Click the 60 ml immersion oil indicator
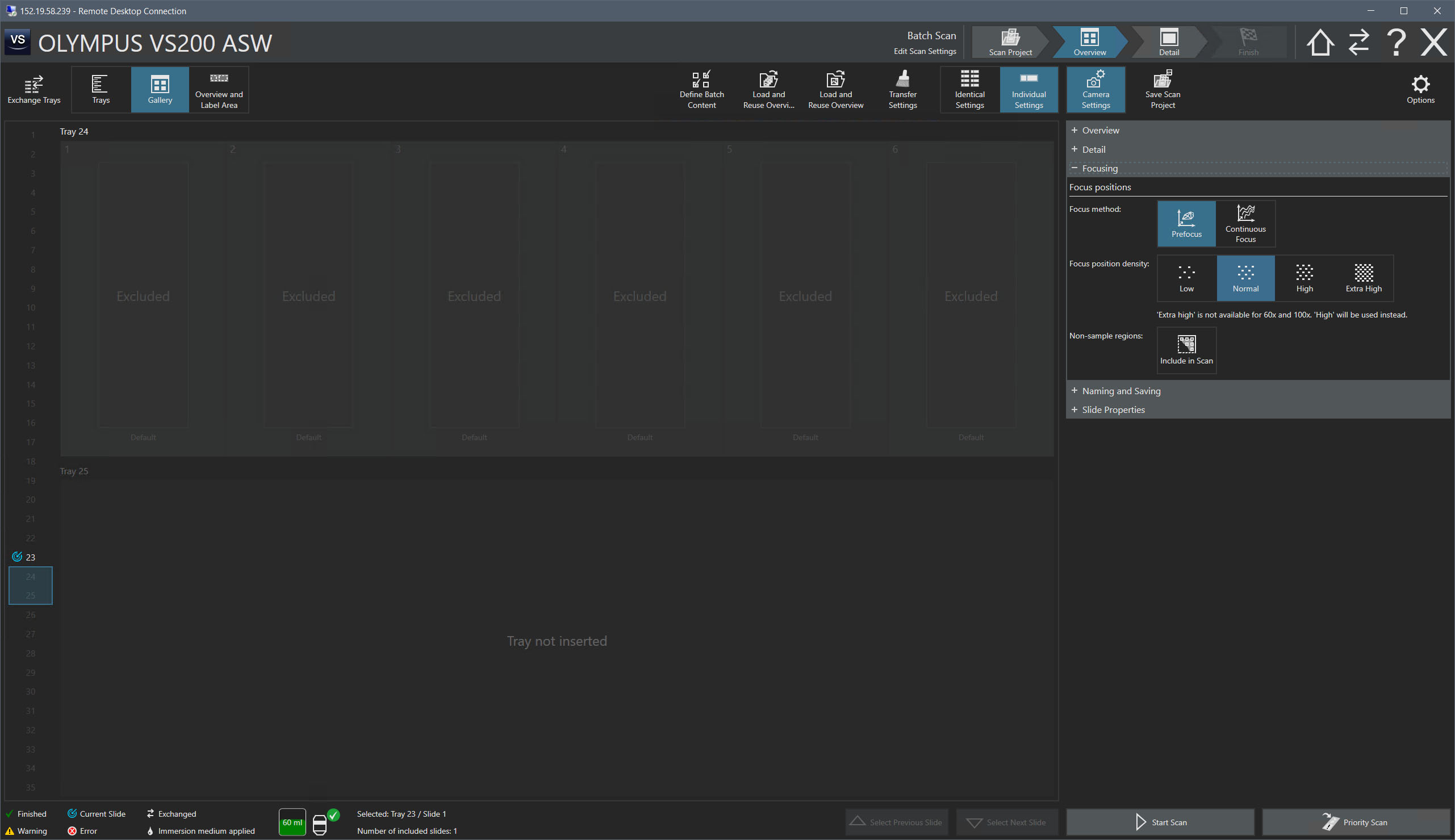This screenshot has height=840, width=1455. 292,822
